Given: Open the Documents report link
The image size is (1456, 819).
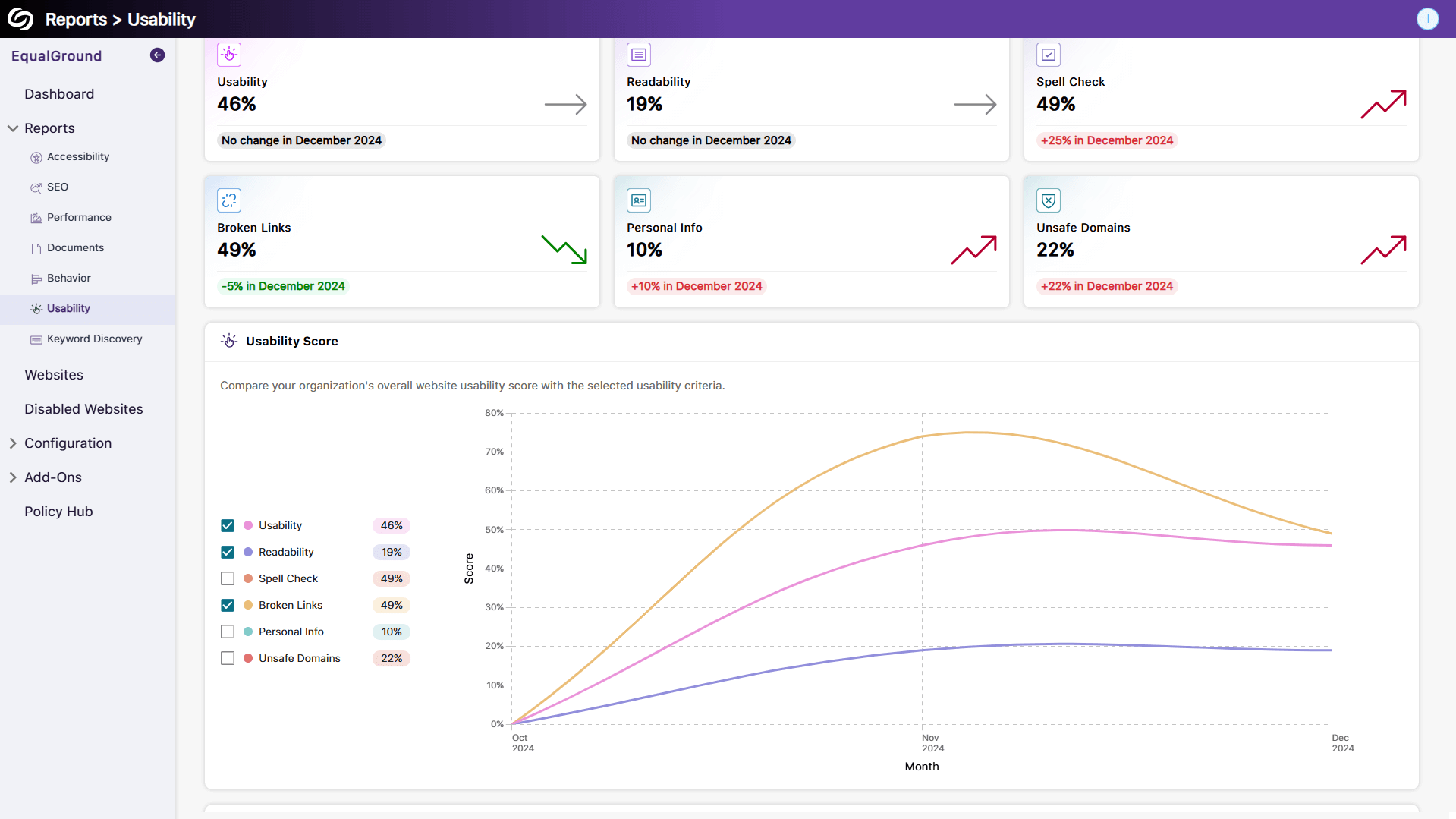Looking at the screenshot, I should click(x=75, y=248).
